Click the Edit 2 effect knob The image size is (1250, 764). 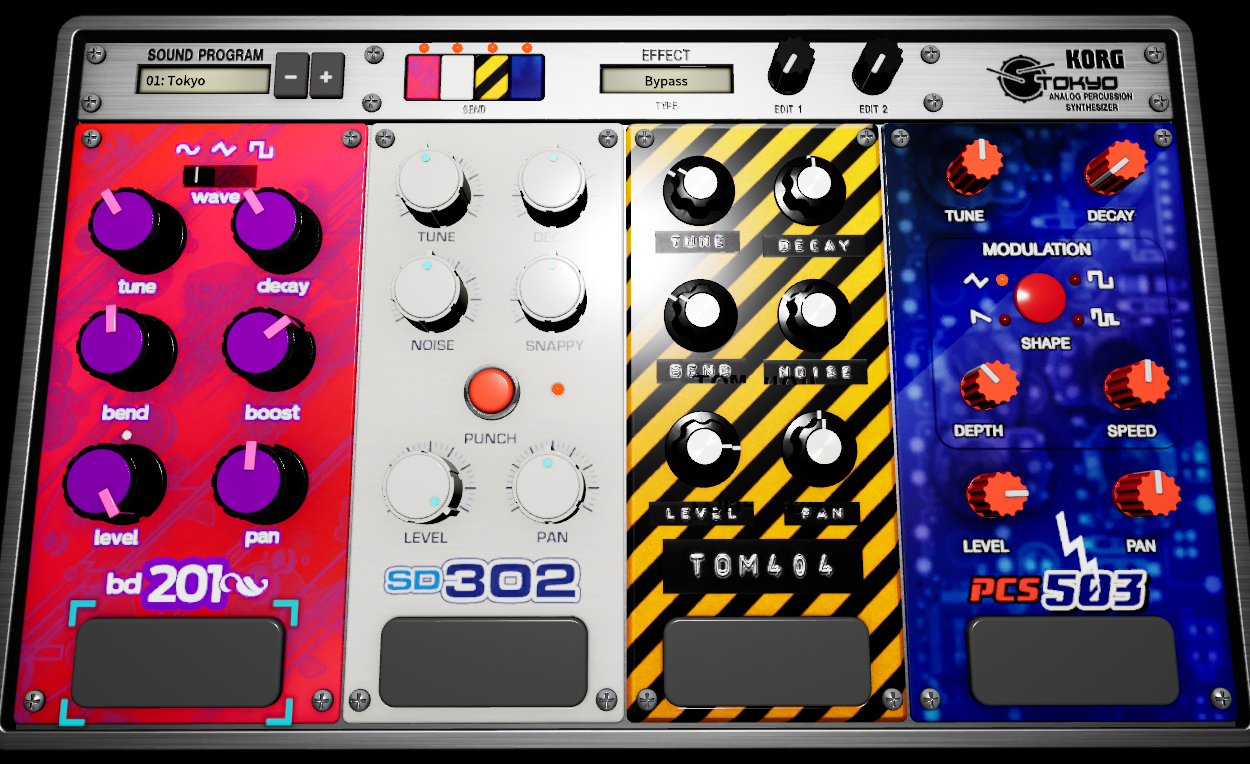(875, 67)
